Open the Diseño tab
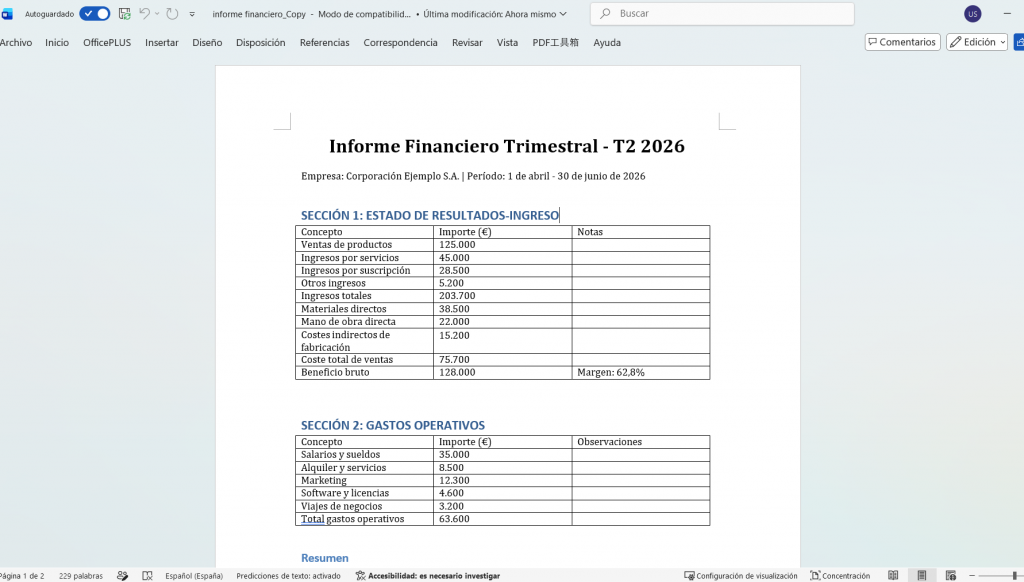 (x=207, y=42)
